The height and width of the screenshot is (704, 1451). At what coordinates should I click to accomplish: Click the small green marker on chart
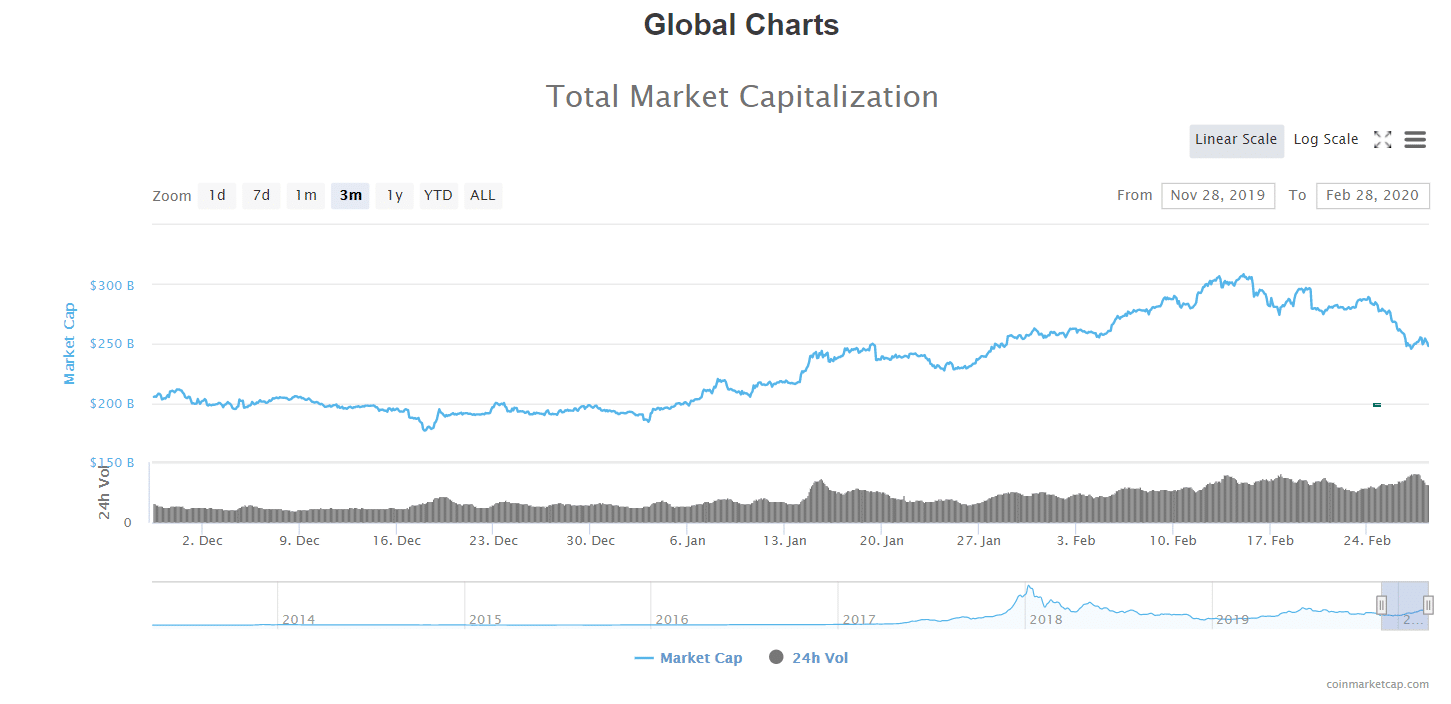tap(1377, 405)
